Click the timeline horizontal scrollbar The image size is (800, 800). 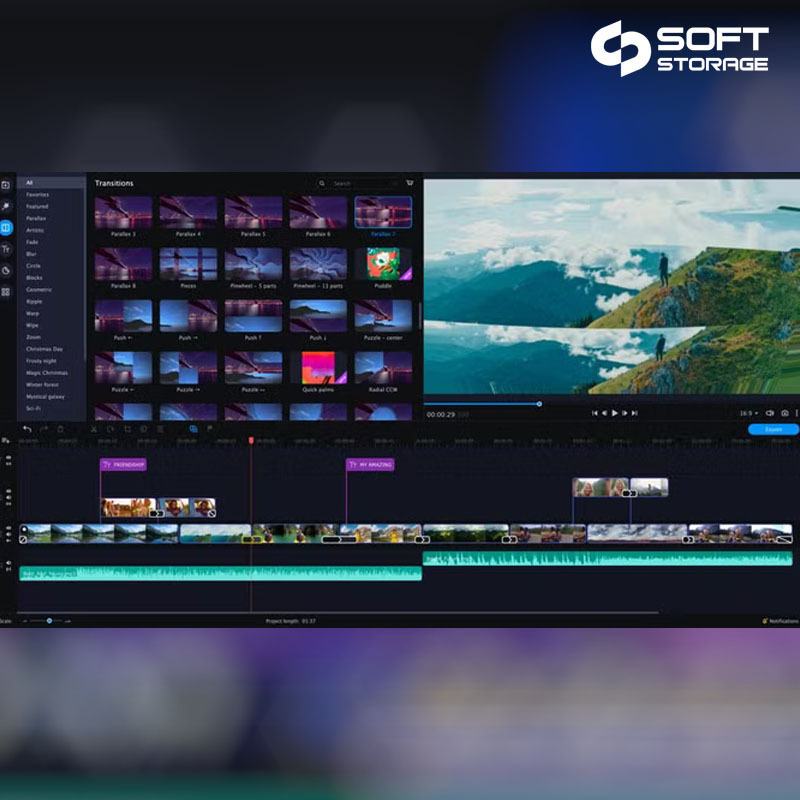pos(338,612)
